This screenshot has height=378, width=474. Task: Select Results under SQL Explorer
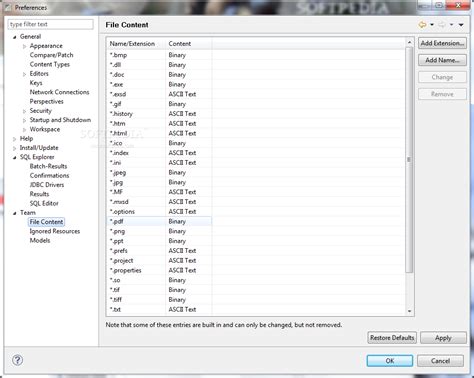(39, 194)
